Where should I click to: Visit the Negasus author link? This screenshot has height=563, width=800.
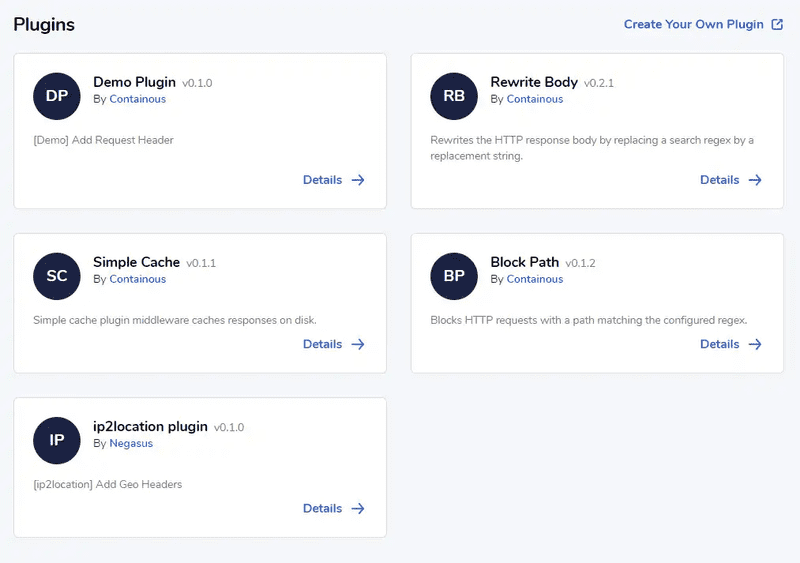click(133, 443)
